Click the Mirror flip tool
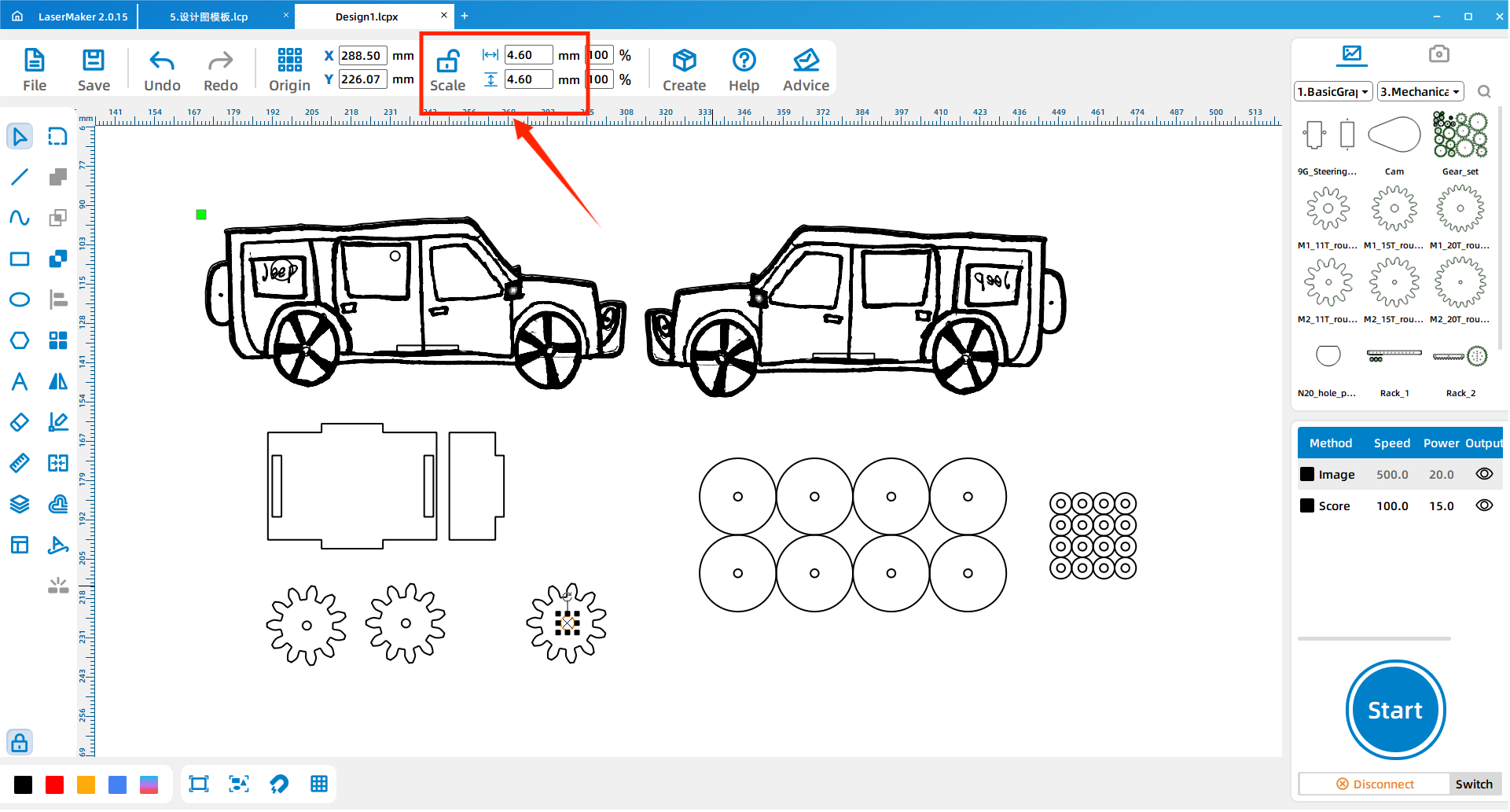The image size is (1510, 812). [58, 381]
